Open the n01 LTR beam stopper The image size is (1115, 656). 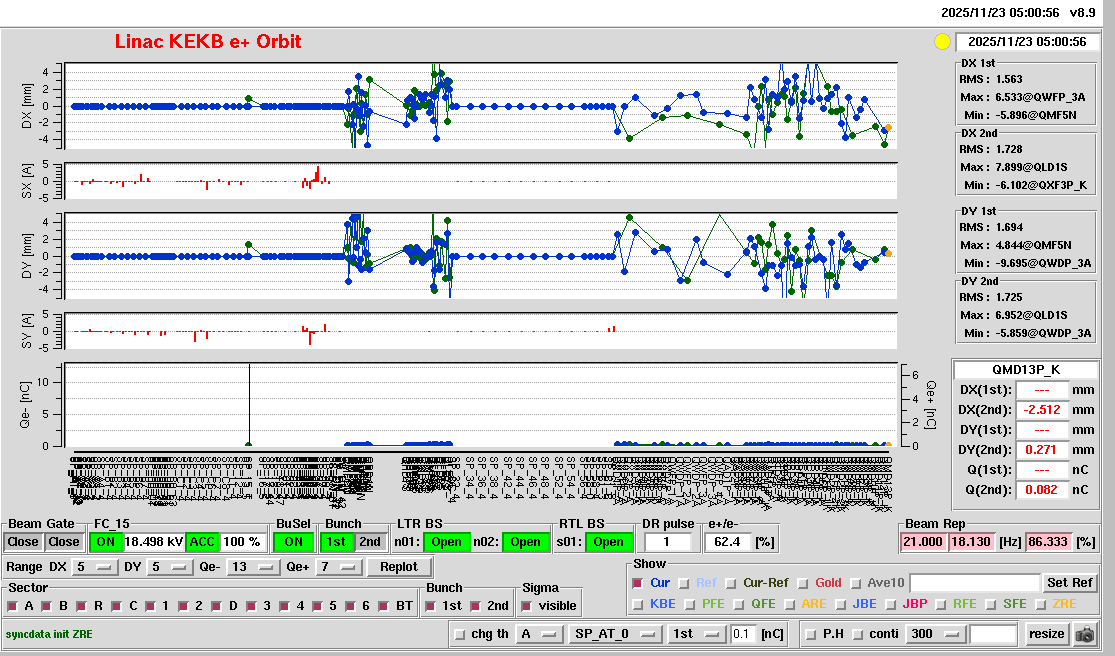coord(445,542)
